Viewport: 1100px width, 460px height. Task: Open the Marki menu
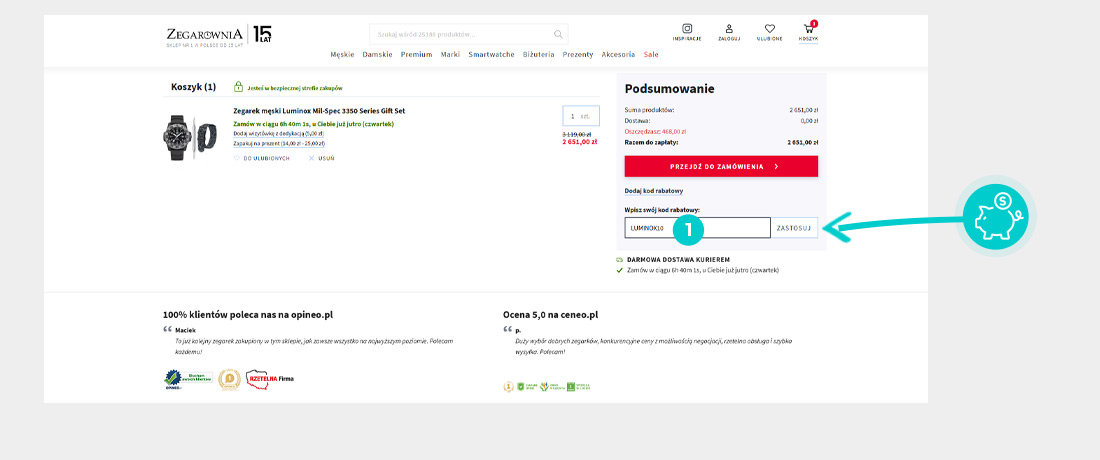[x=450, y=55]
